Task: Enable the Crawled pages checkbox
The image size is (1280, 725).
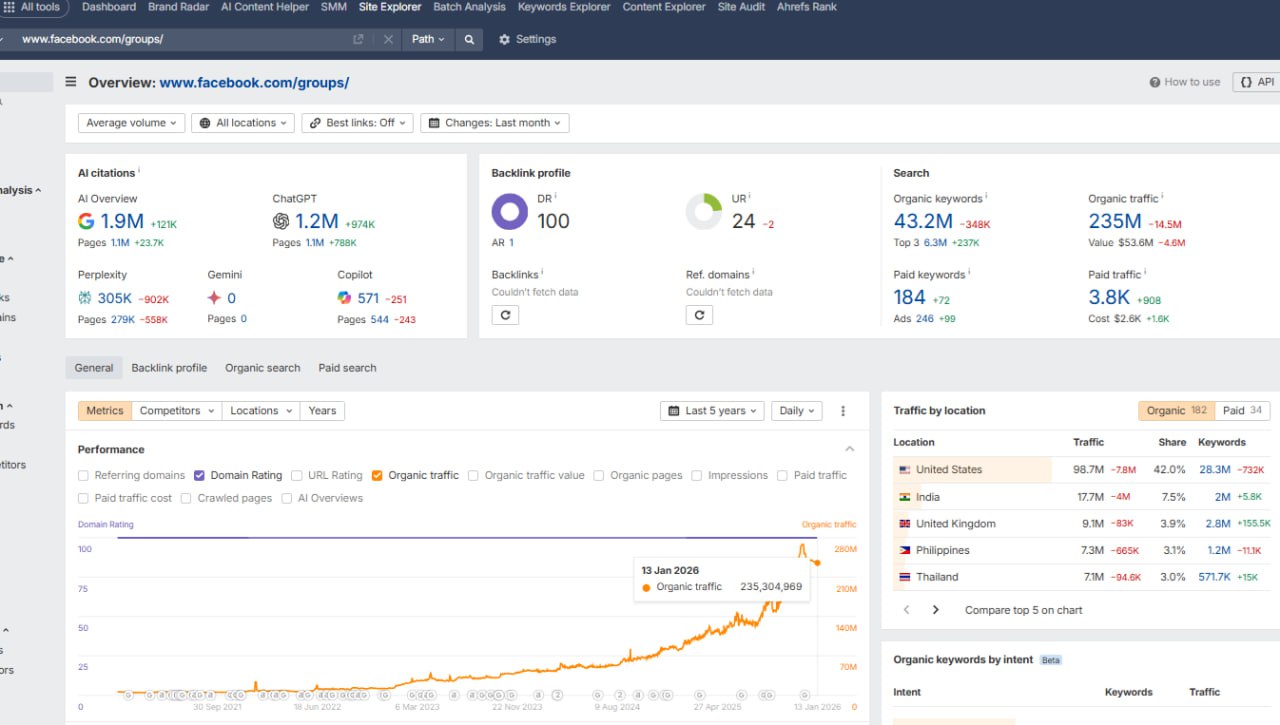Action: [x=187, y=498]
